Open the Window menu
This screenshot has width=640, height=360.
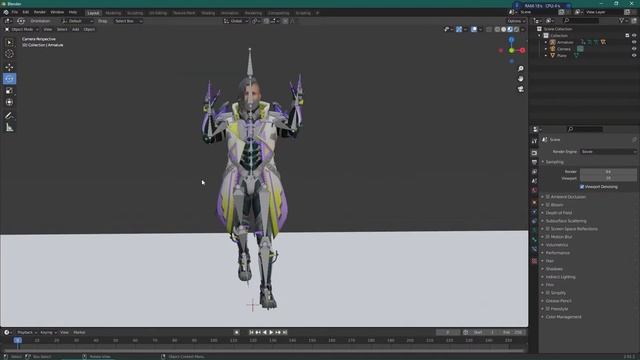[x=57, y=12]
